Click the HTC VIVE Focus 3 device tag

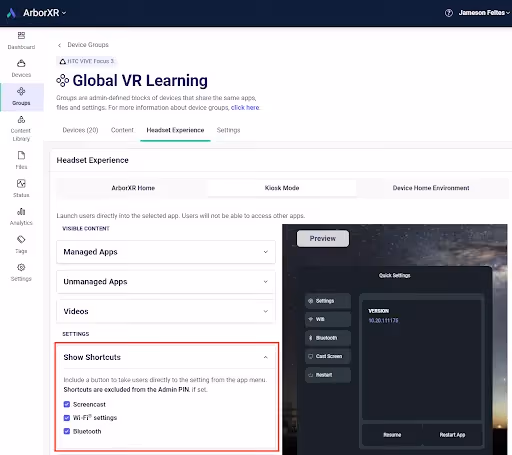[87, 61]
